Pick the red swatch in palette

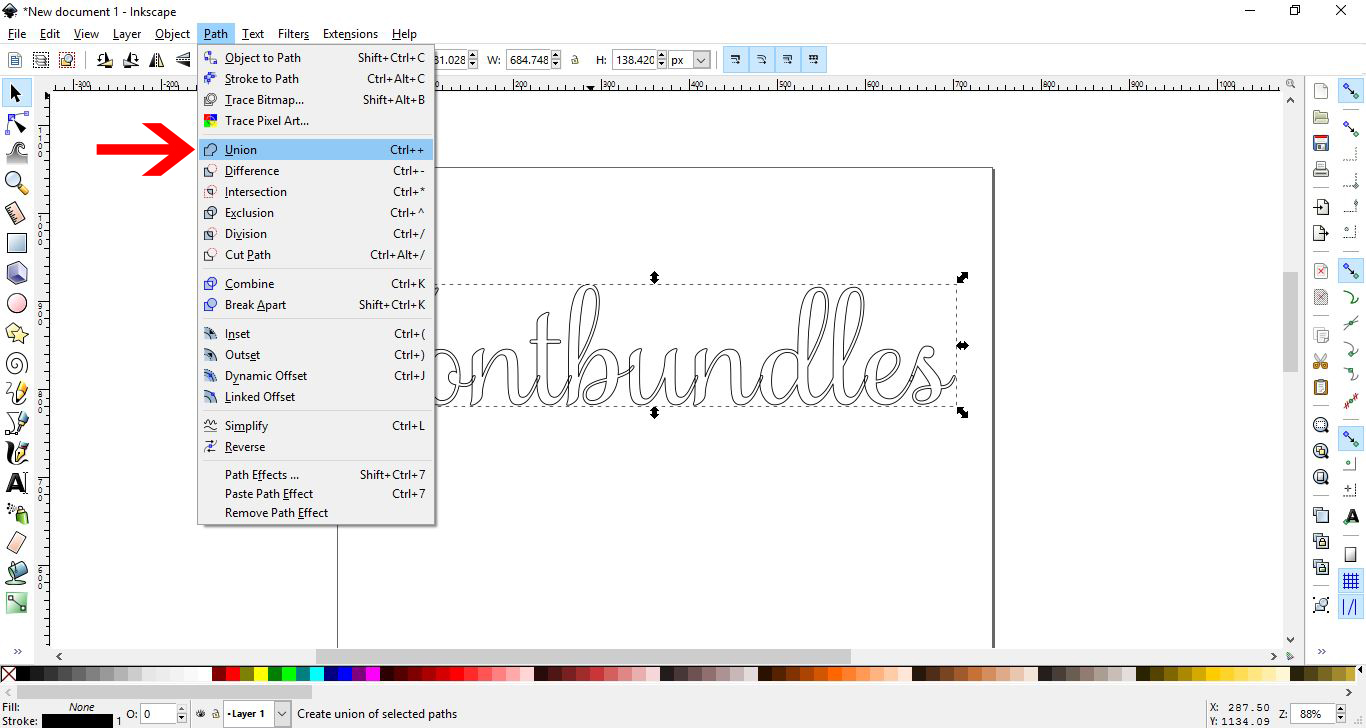(234, 674)
